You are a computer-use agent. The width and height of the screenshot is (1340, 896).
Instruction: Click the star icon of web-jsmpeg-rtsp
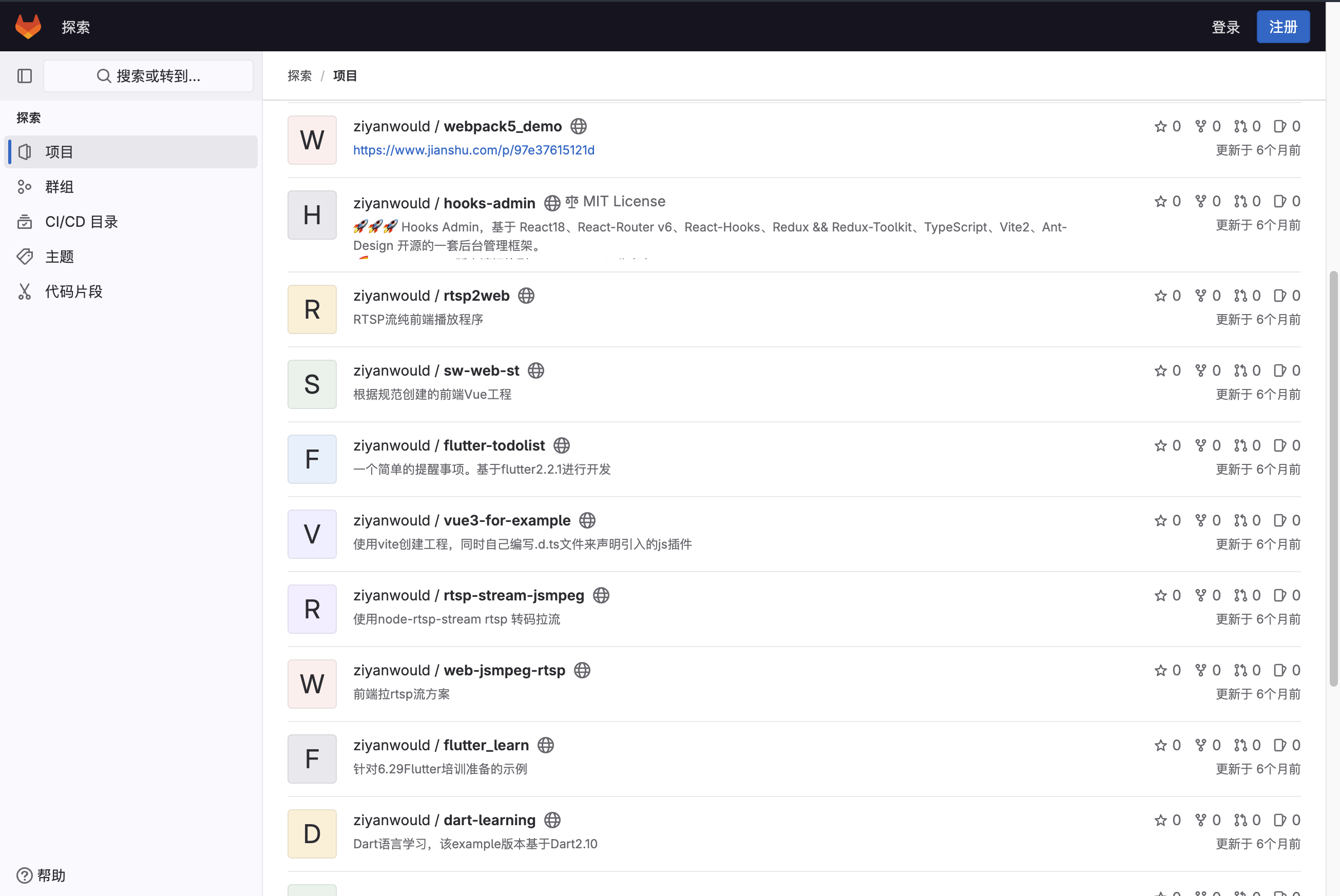pos(1160,670)
